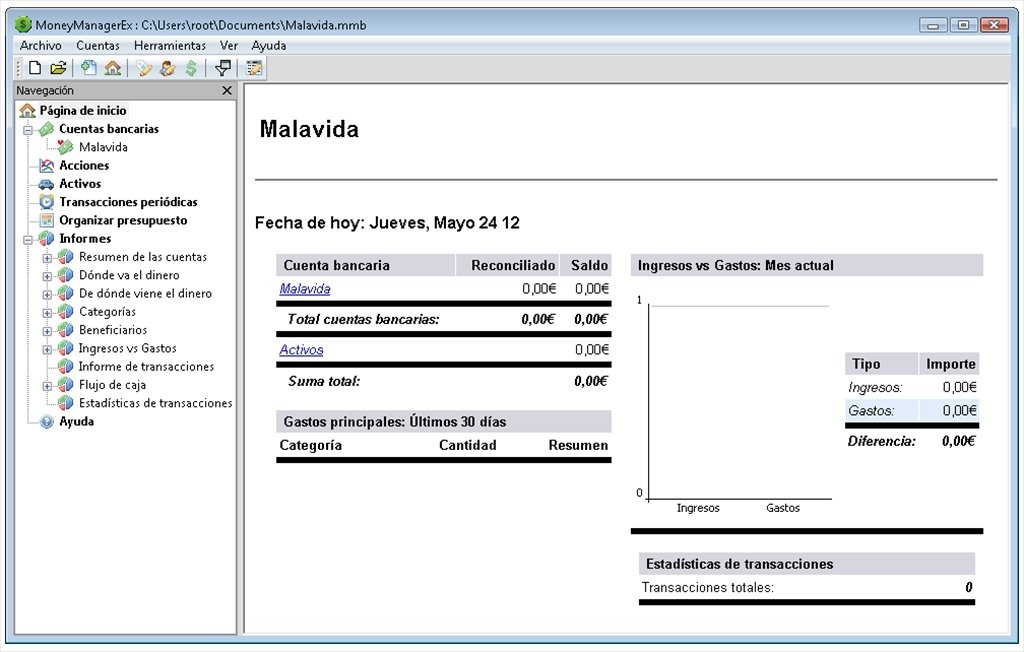
Task: Expand the Ingresos vs Gastos node
Action: (47, 349)
